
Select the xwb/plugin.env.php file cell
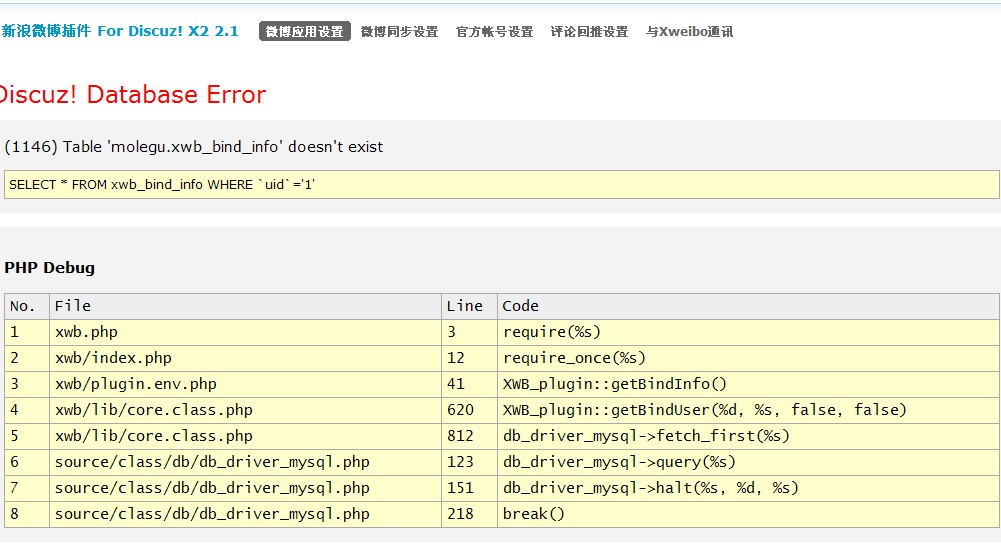245,384
